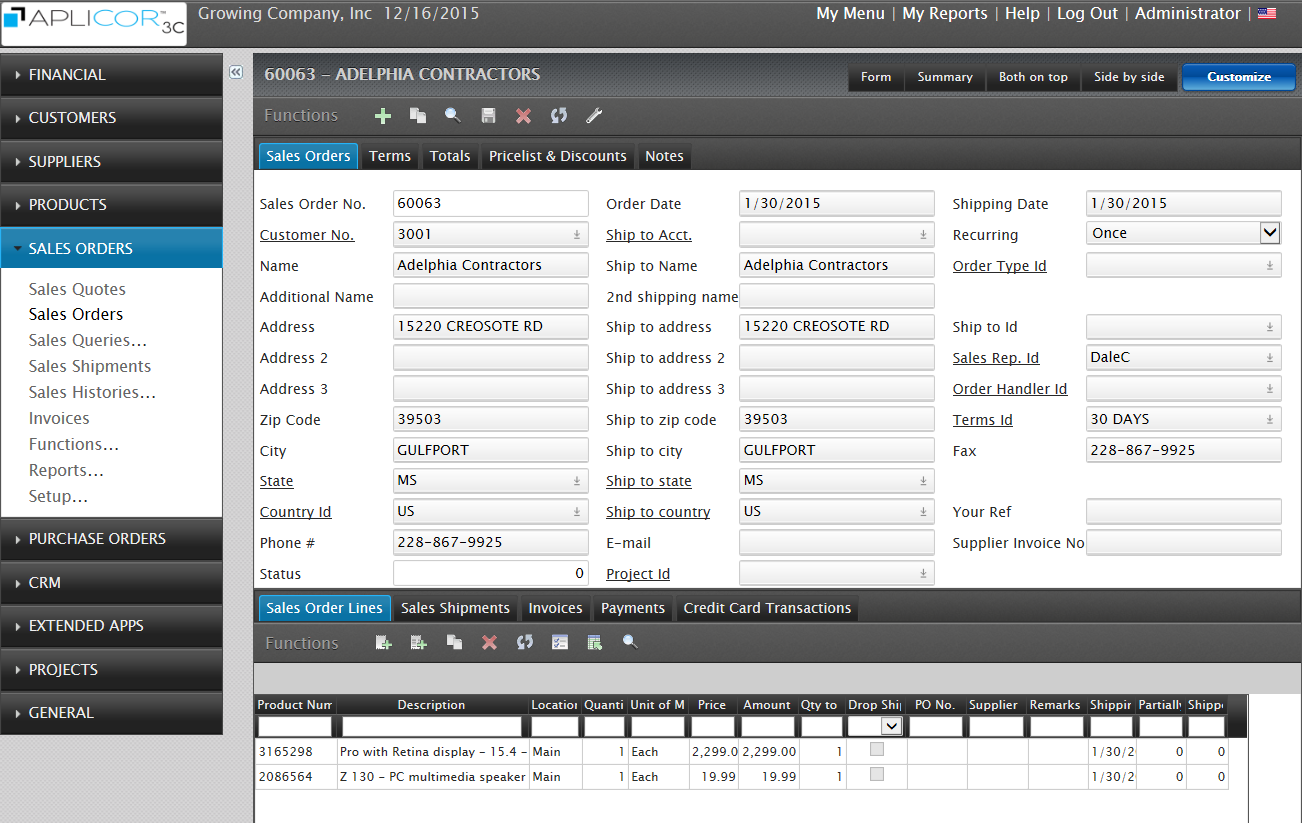
Task: Click the Log Out link
Action: coord(1087,14)
